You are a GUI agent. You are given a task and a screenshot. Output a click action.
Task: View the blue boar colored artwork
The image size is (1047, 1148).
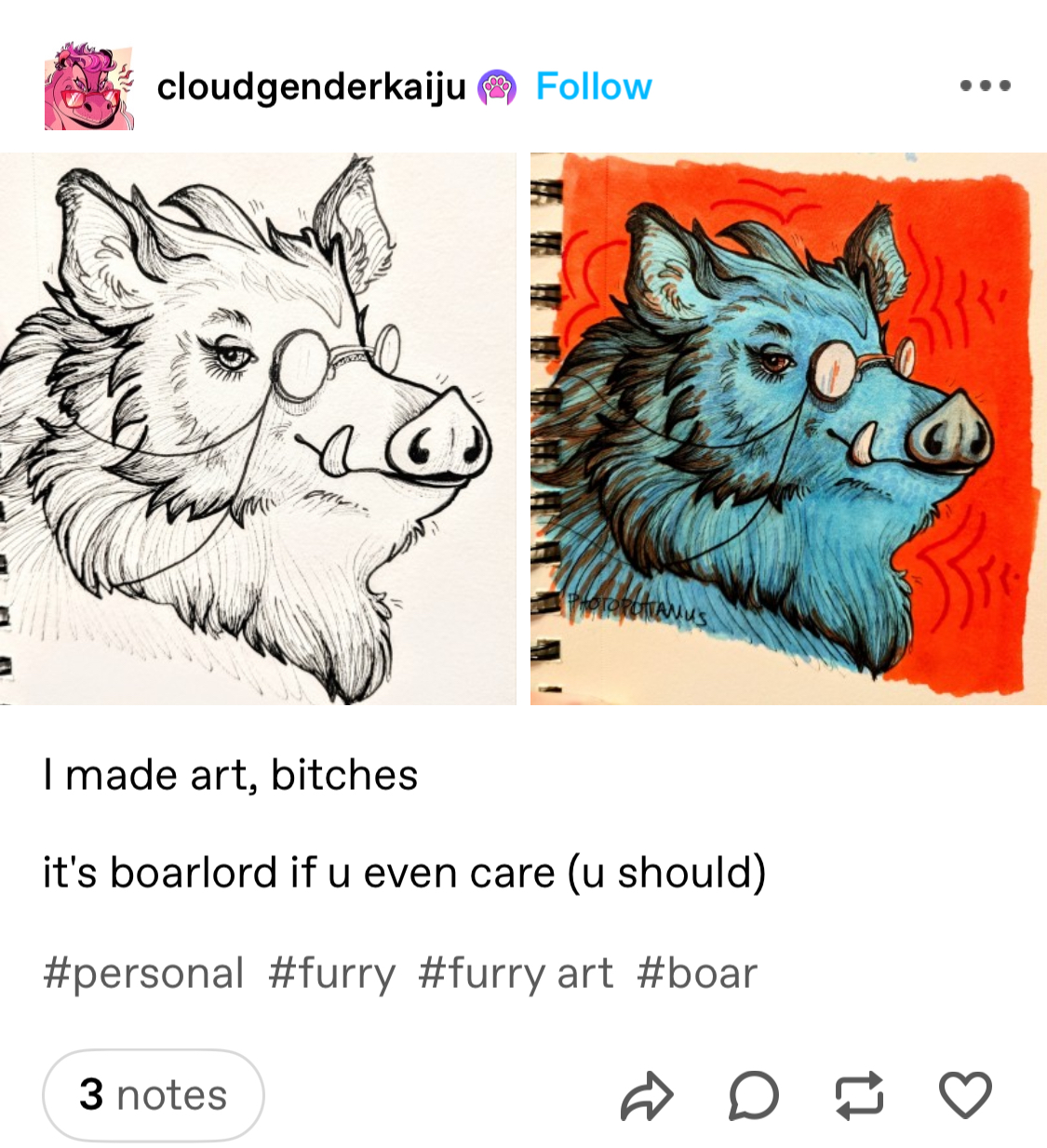tap(788, 429)
